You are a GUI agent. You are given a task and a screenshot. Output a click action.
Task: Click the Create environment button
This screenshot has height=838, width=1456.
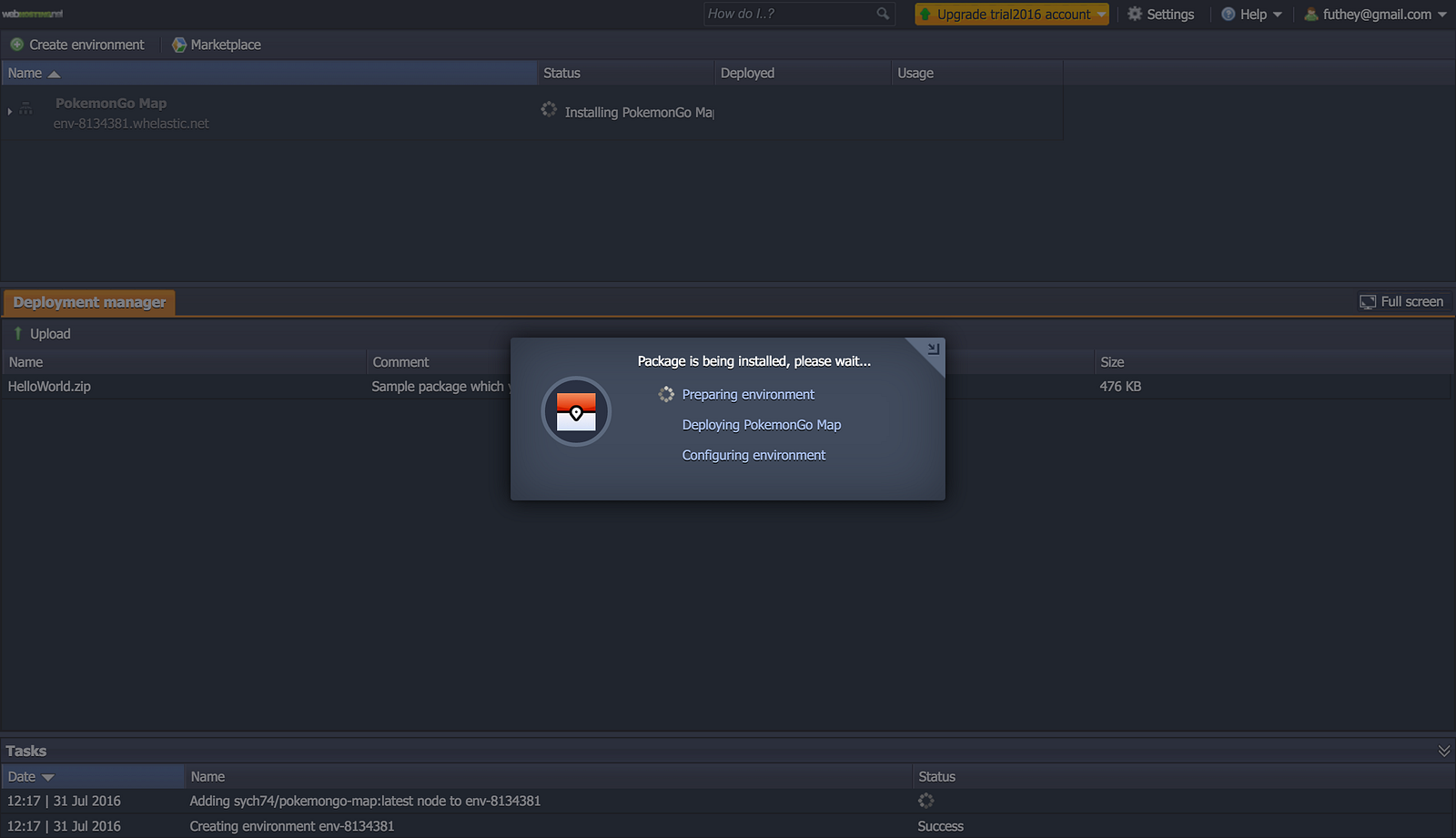77,45
